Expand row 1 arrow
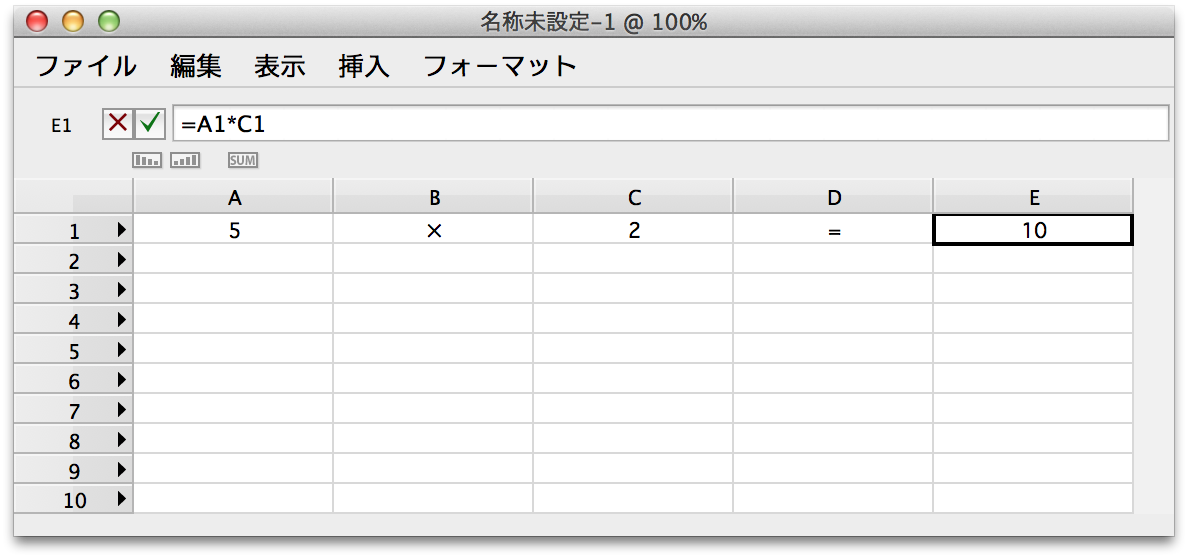Image resolution: width=1188 pixels, height=558 pixels. coord(121,230)
